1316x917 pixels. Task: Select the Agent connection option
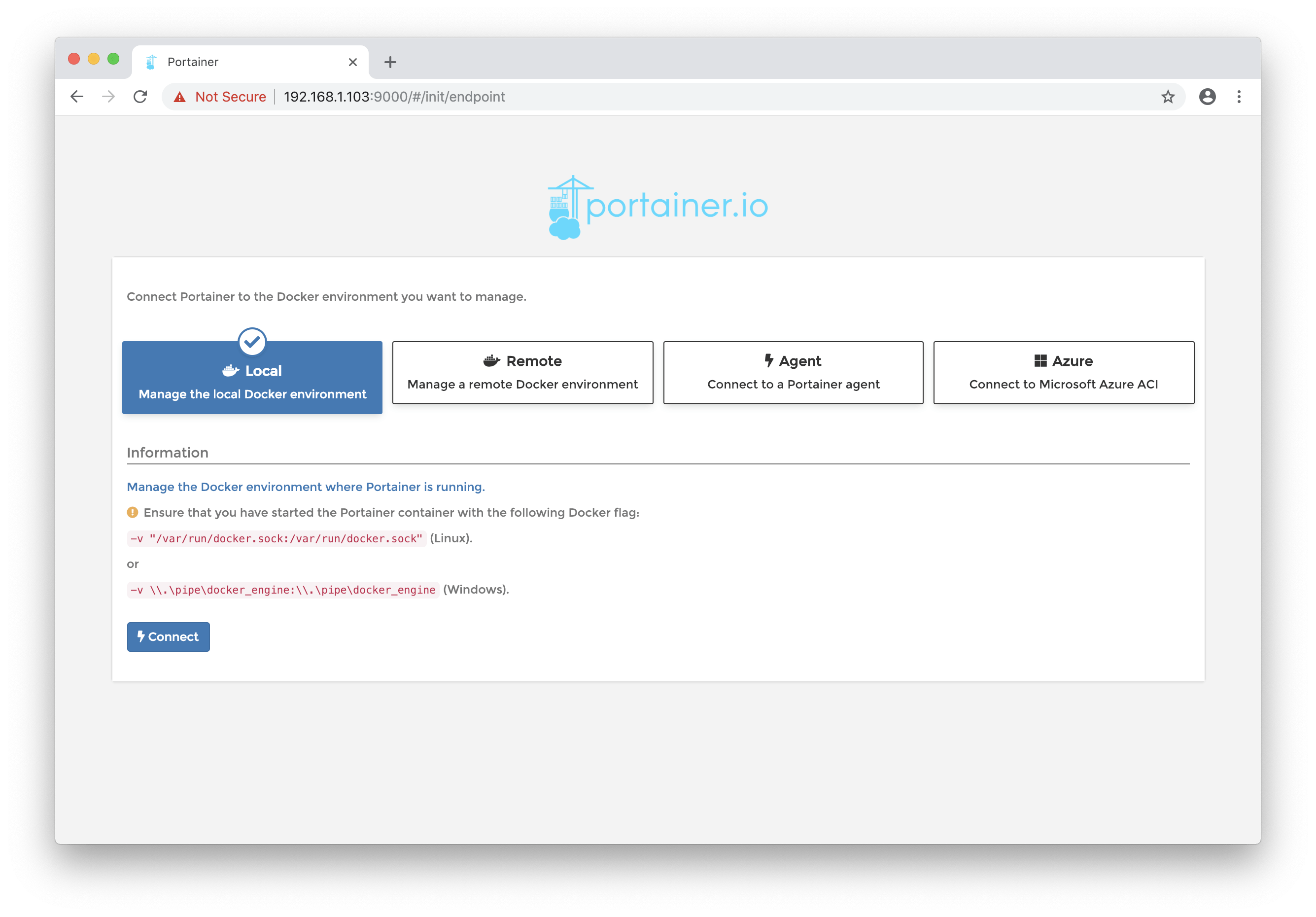tap(793, 373)
